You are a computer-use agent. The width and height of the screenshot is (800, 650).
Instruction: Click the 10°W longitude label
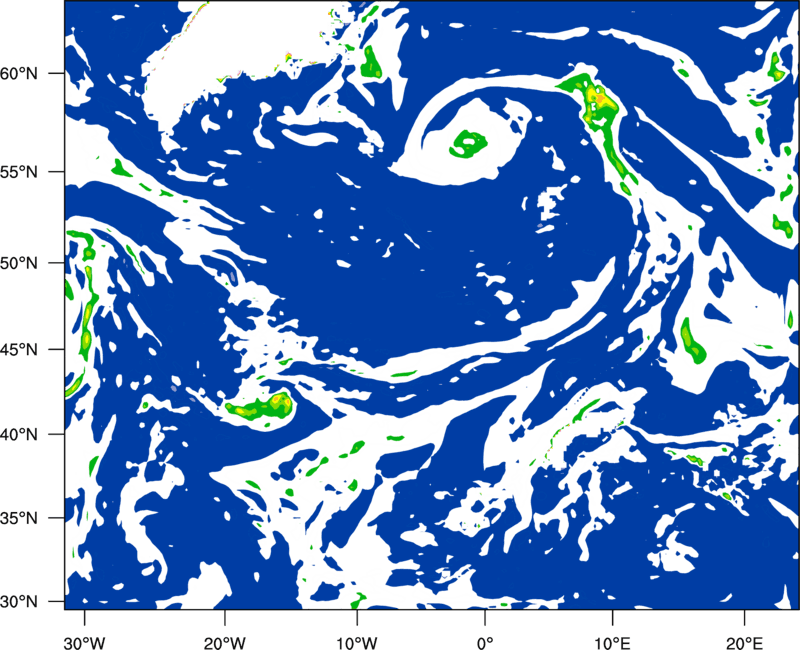coord(357,643)
